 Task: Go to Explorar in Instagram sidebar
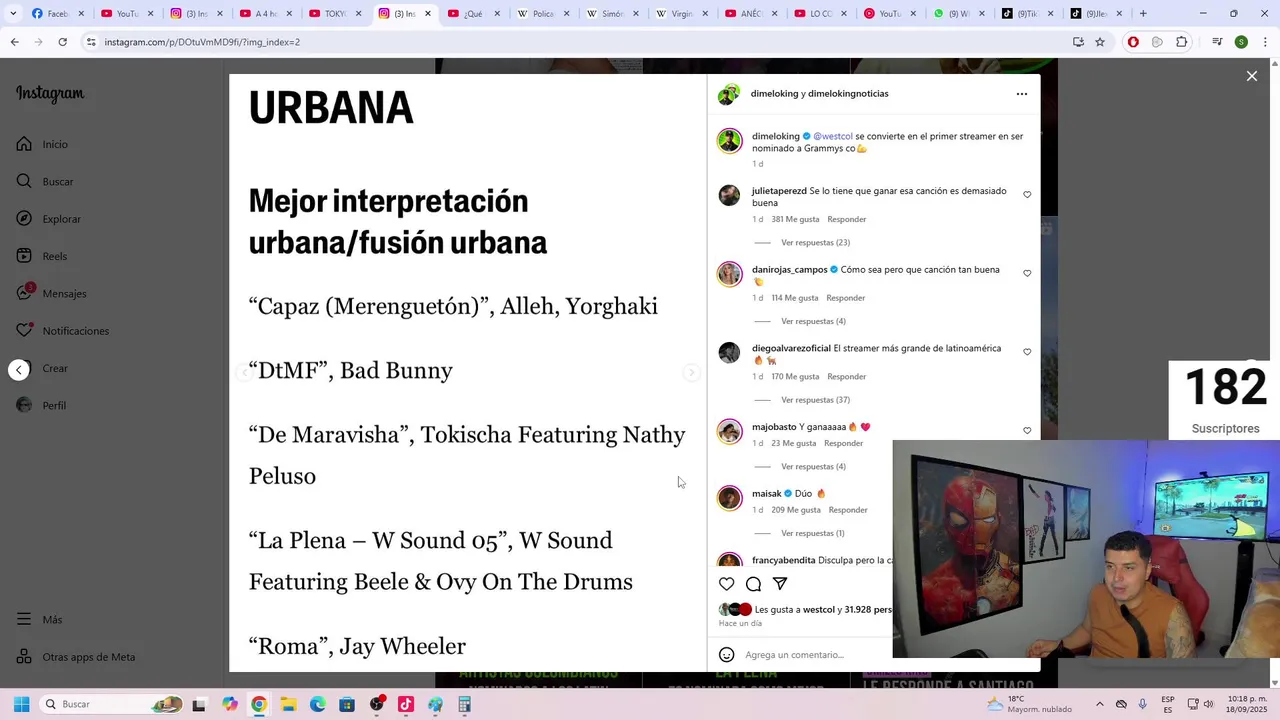[48, 219]
